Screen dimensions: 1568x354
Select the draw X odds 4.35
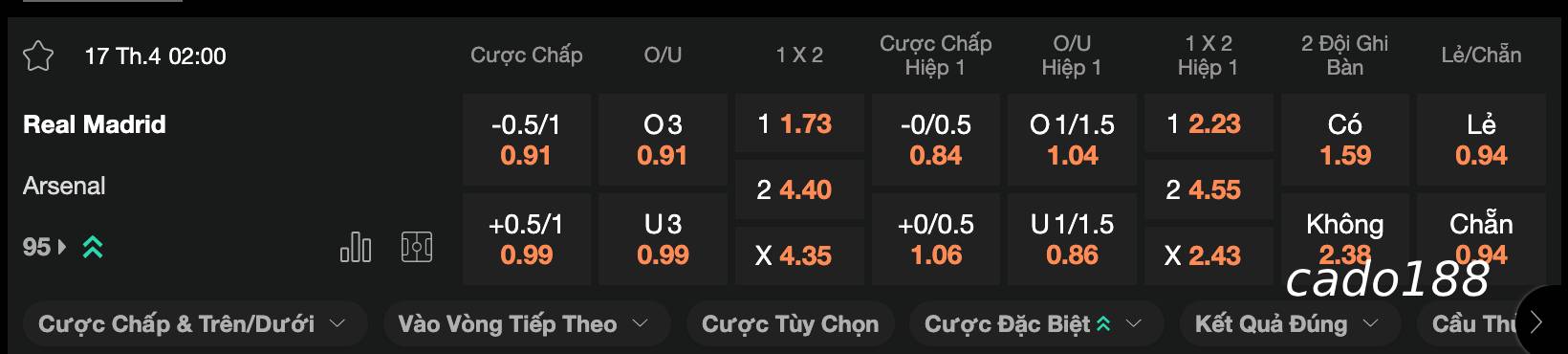click(799, 256)
